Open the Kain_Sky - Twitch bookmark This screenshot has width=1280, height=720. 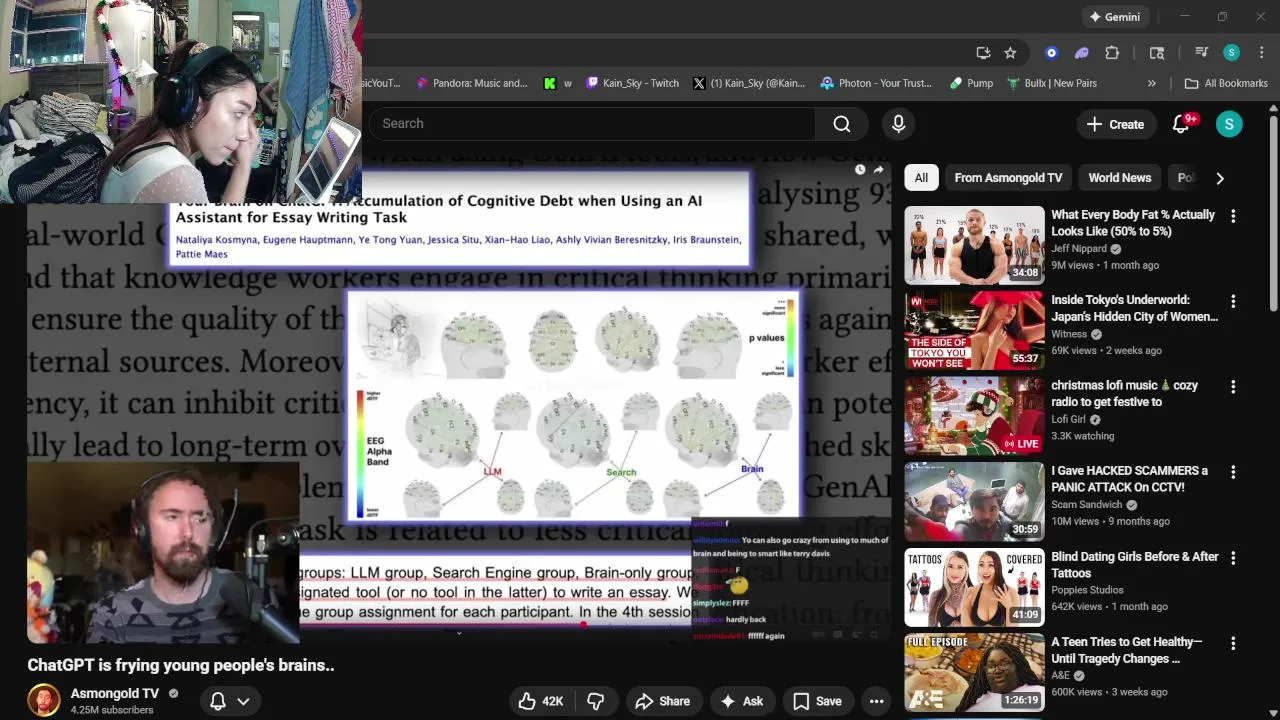(632, 83)
